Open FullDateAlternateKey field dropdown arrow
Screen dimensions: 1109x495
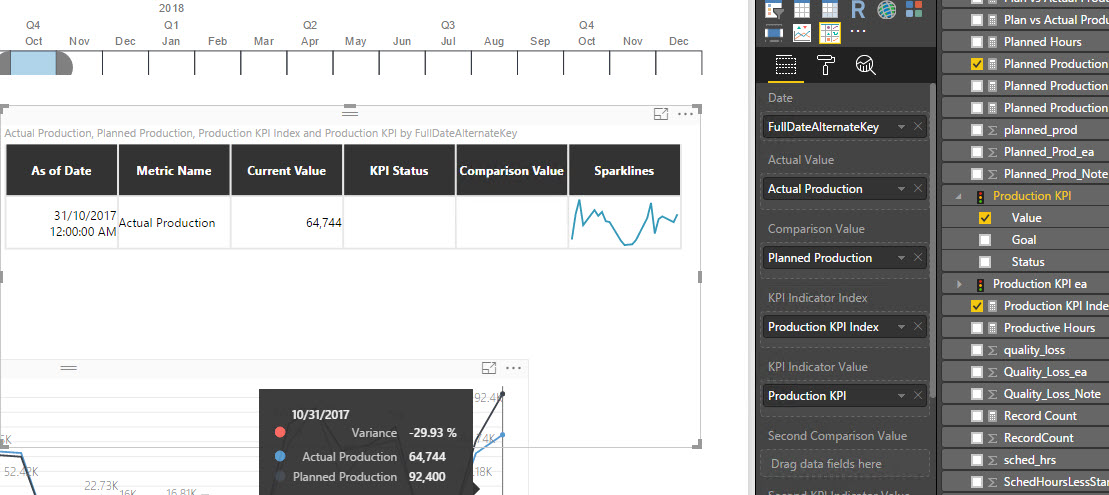point(901,127)
